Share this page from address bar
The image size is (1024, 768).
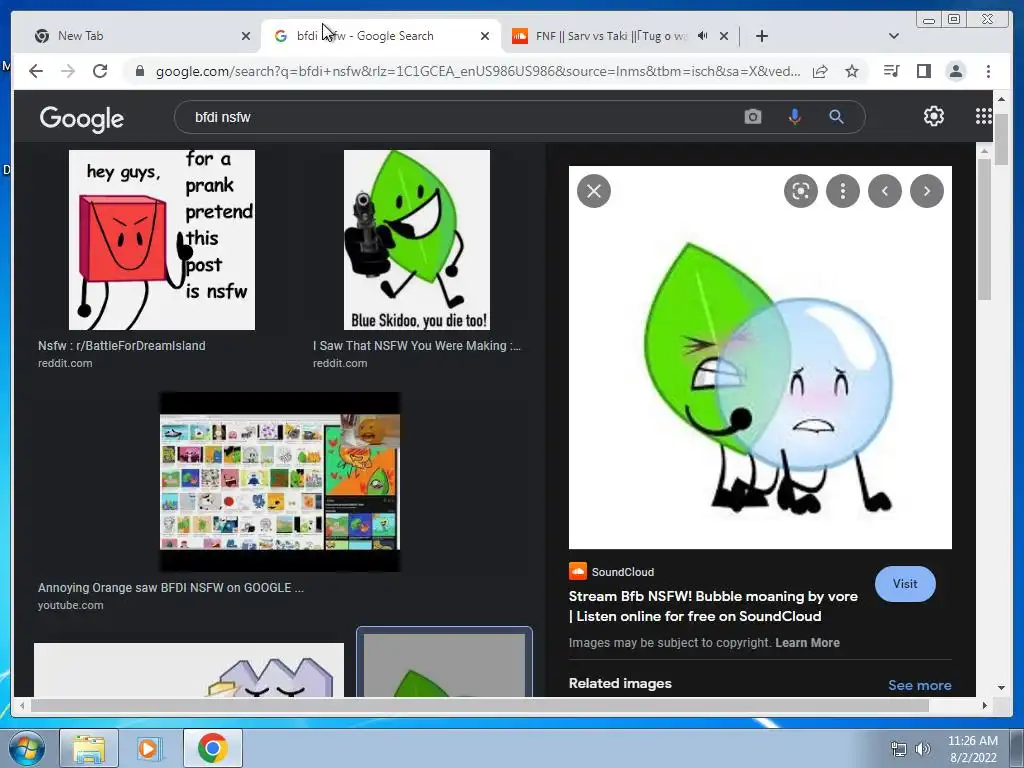pos(820,71)
